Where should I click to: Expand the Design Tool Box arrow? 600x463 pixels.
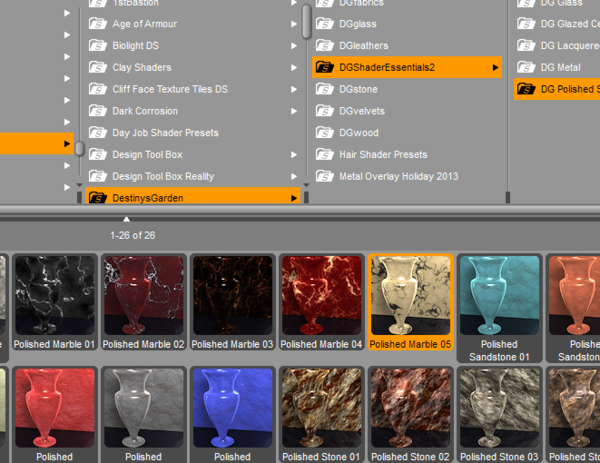coord(294,155)
